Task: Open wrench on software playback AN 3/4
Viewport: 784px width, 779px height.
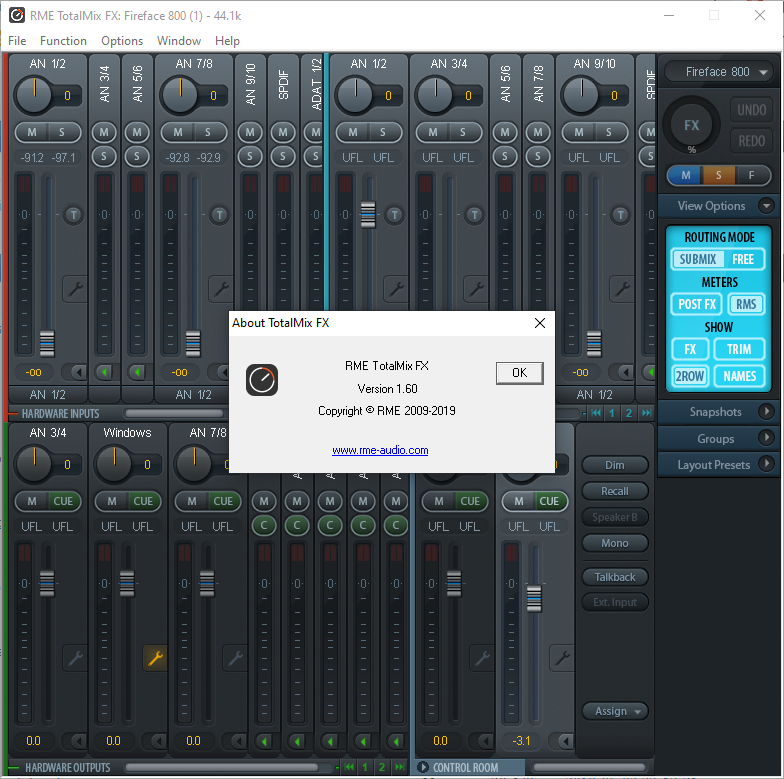Action: click(476, 288)
